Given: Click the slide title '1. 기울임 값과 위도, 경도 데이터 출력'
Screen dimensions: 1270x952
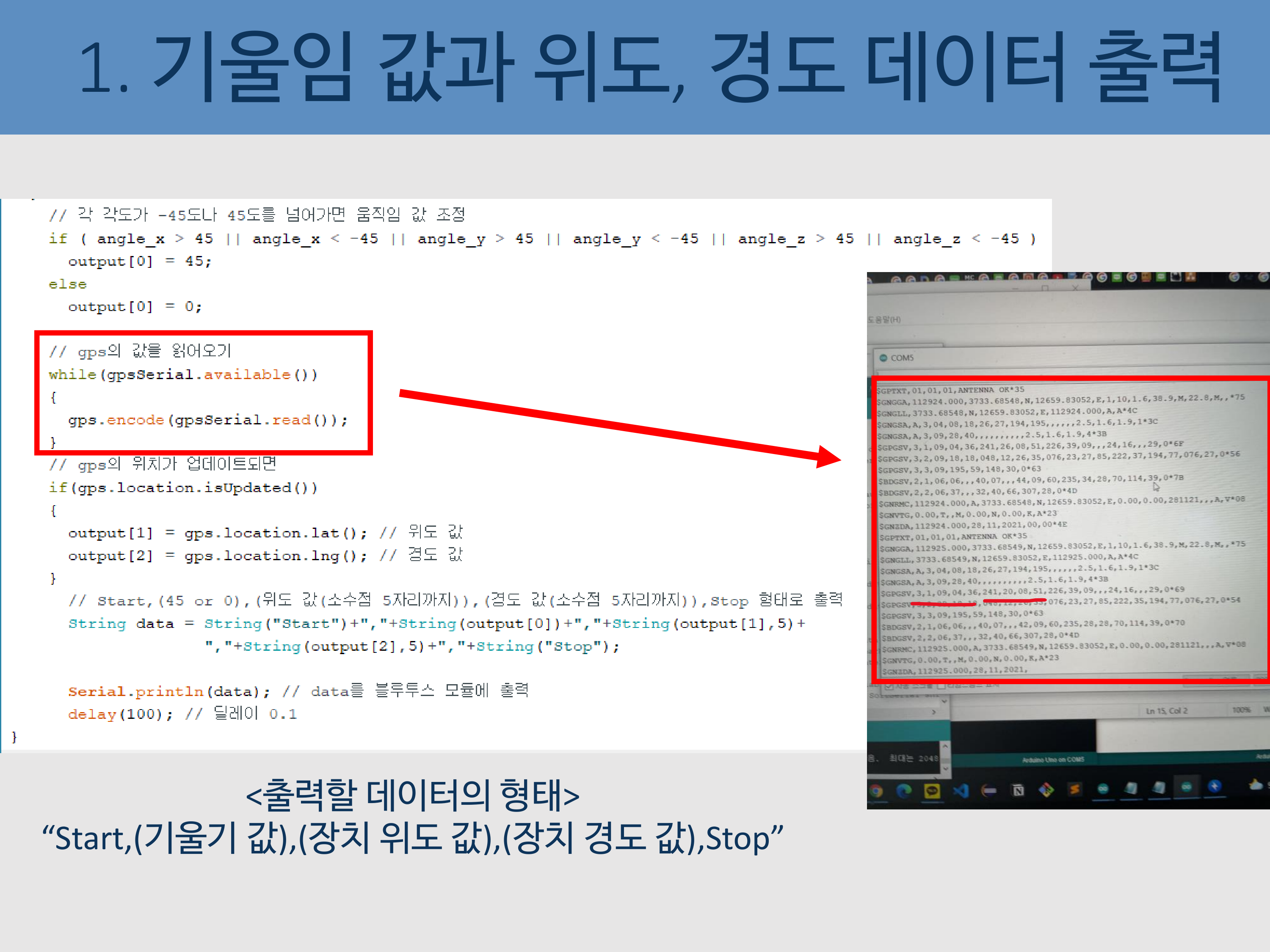Looking at the screenshot, I should [651, 68].
